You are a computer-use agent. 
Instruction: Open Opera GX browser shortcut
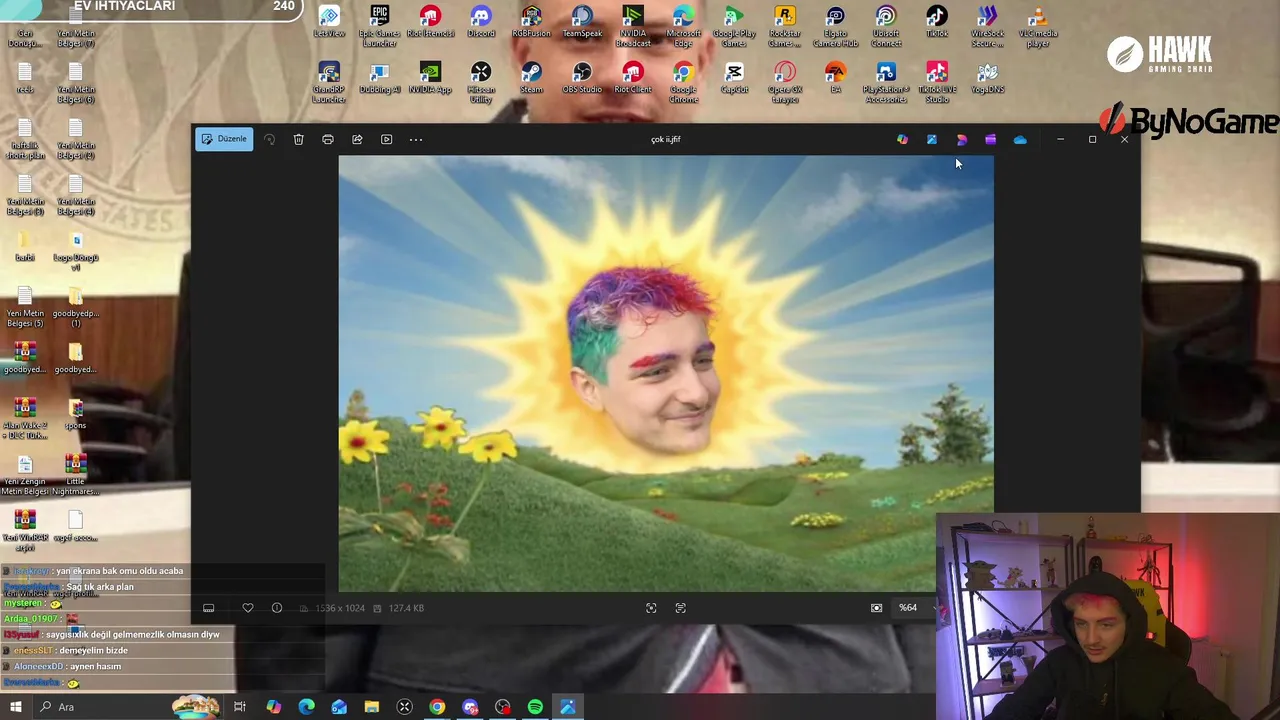pos(785,82)
